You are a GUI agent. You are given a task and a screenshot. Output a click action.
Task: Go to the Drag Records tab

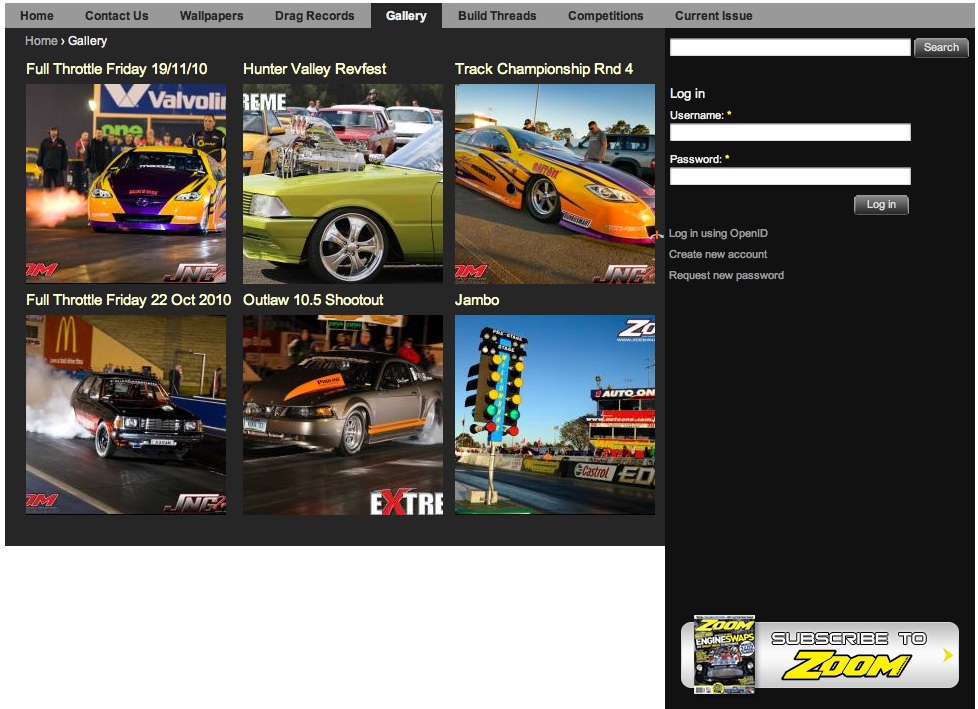pos(314,16)
